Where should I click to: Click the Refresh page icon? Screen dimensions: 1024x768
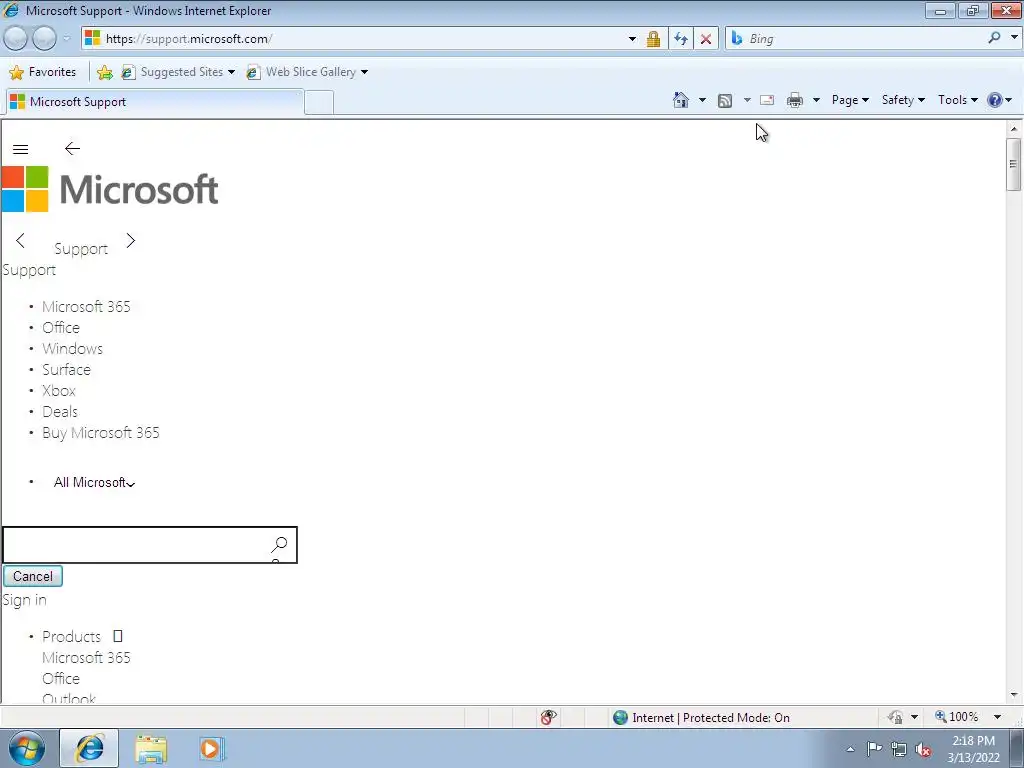pos(680,39)
